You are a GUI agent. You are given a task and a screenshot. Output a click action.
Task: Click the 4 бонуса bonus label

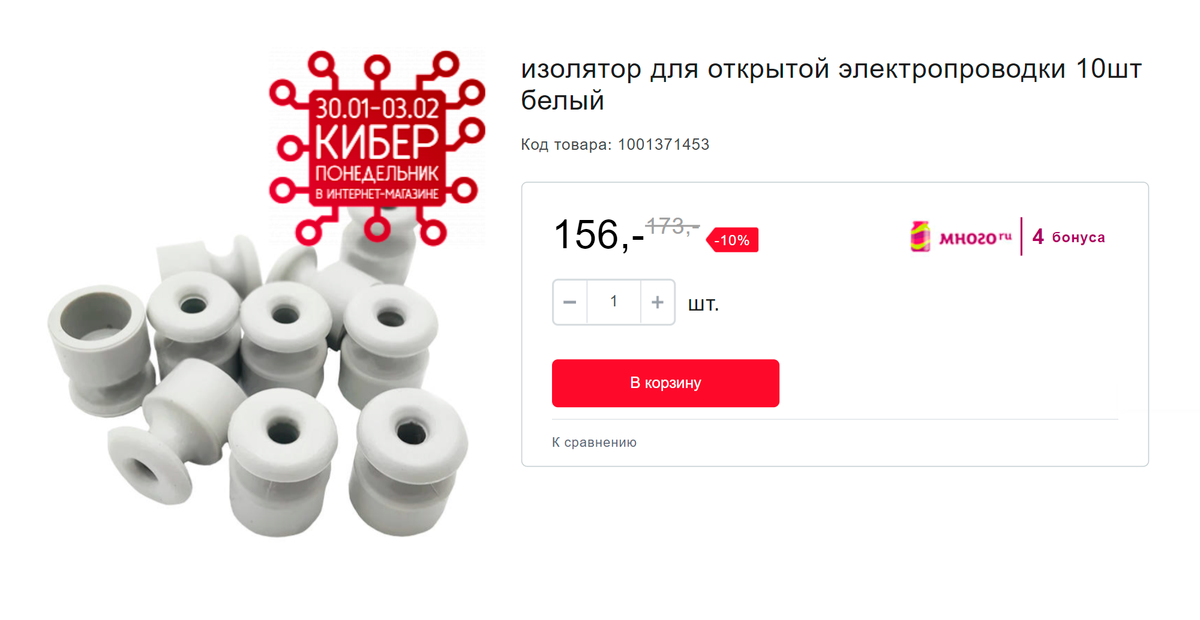tap(1068, 237)
